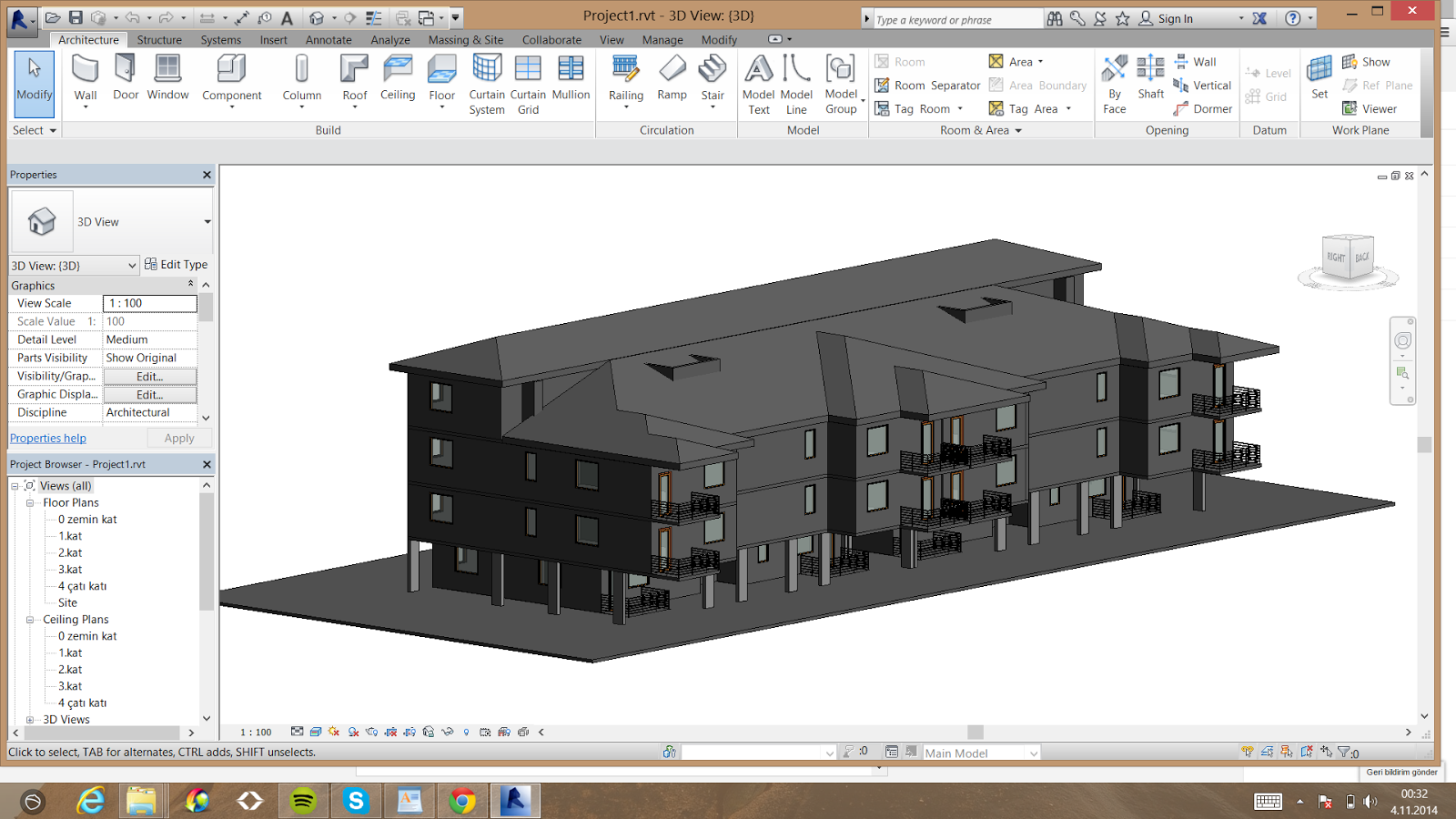The width and height of the screenshot is (1456, 819).
Task: Open the 3D View type selector dropdown
Action: tap(207, 222)
